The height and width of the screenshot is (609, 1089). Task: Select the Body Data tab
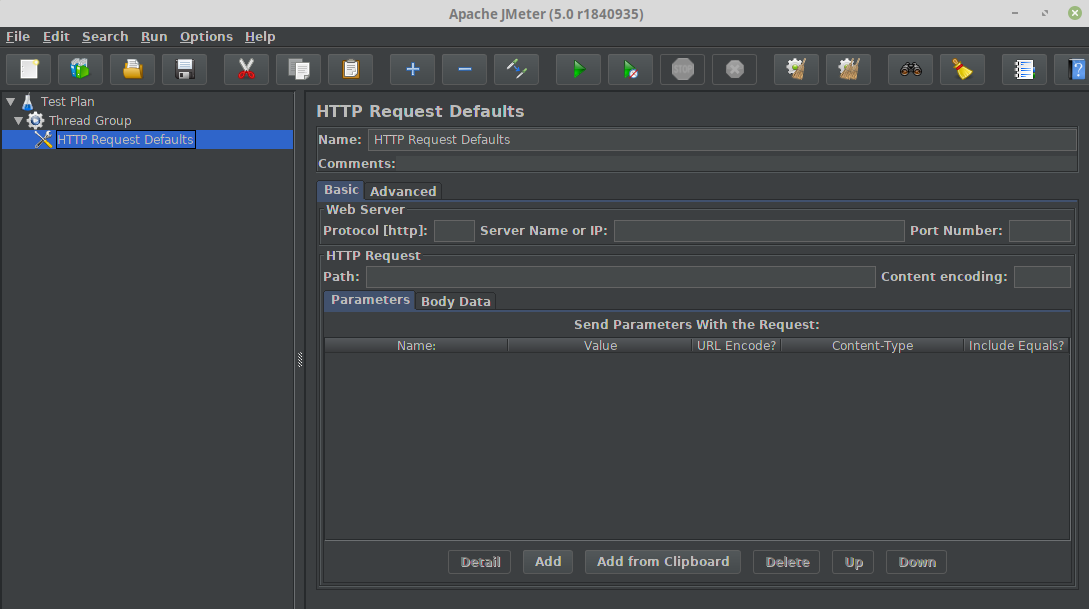(456, 301)
